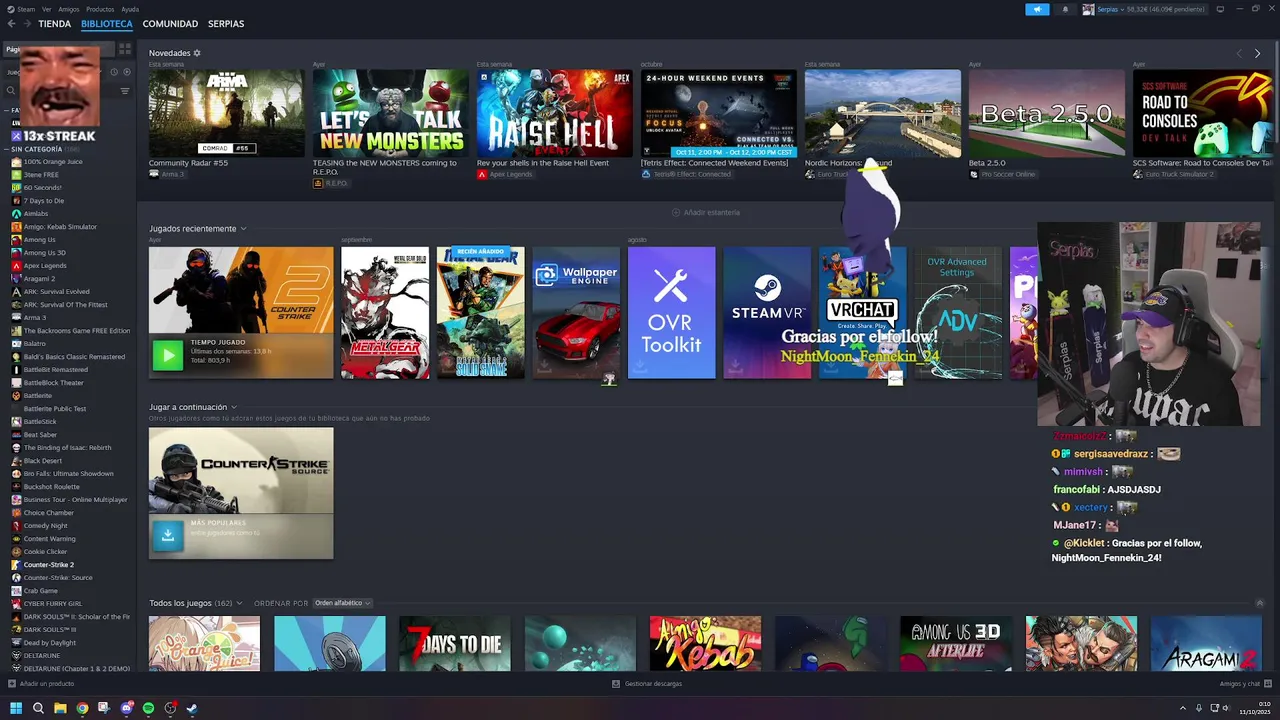Screen dimensions: 1280x720
Task: Open the Amigos menu
Action: (69, 9)
